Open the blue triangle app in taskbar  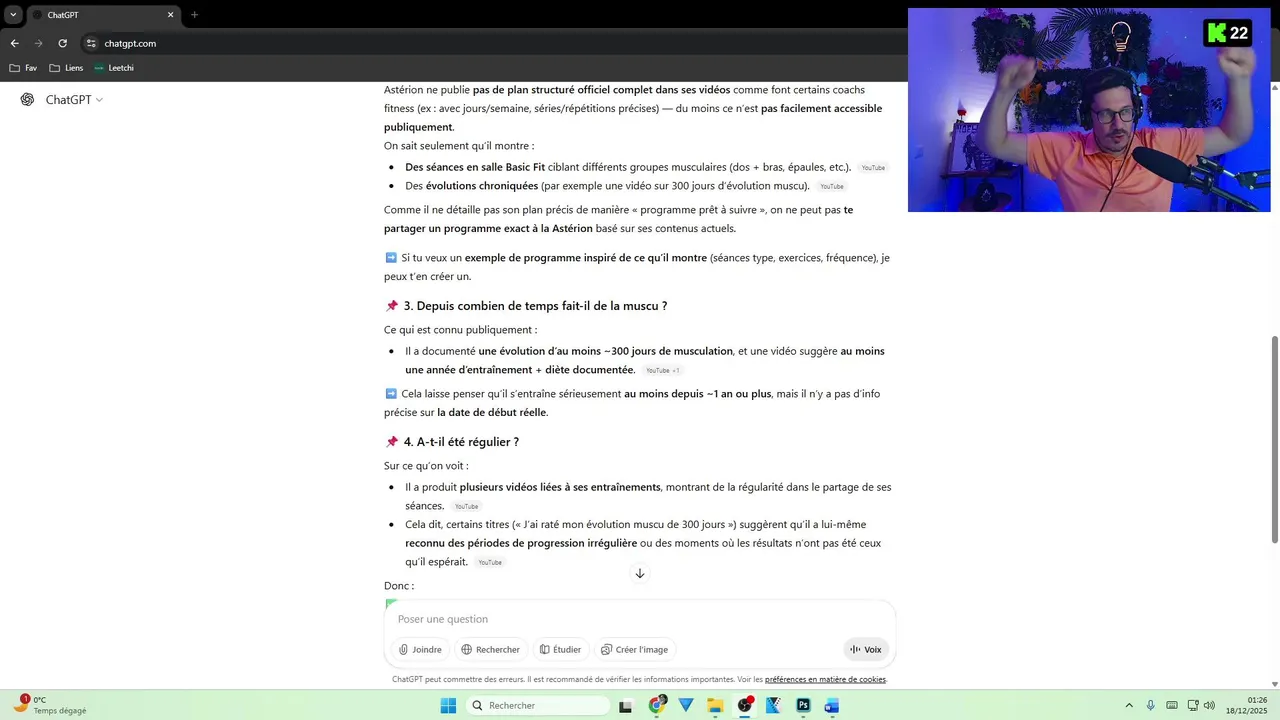coord(686,706)
